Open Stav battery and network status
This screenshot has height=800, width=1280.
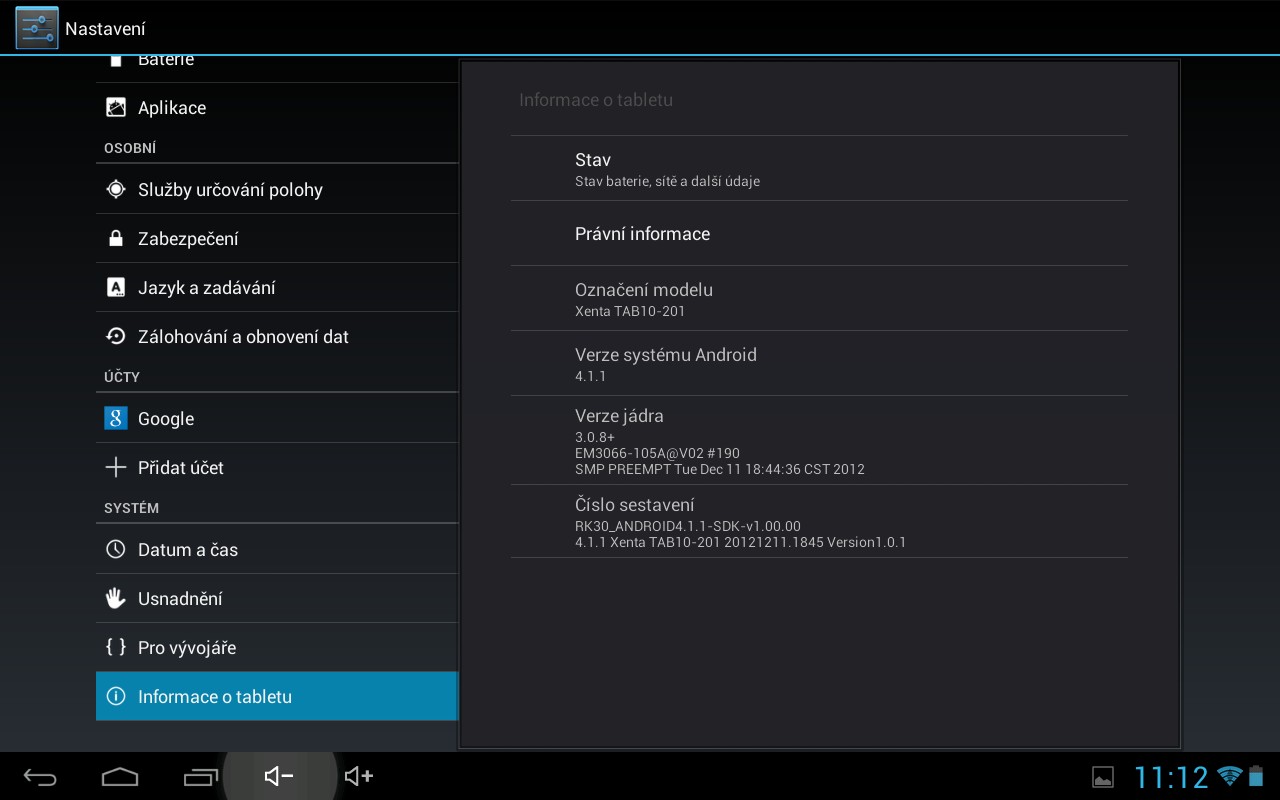point(819,168)
